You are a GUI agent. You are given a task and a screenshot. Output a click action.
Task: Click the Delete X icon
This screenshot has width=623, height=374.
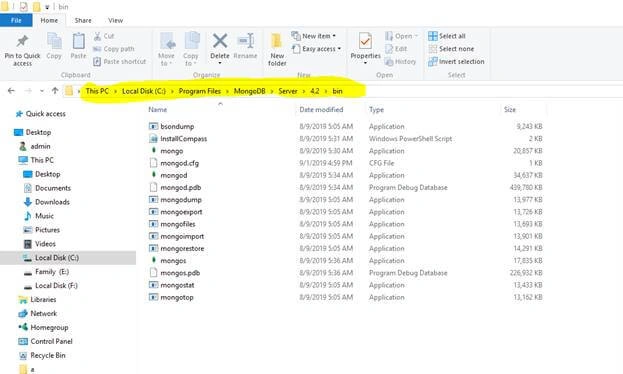220,41
